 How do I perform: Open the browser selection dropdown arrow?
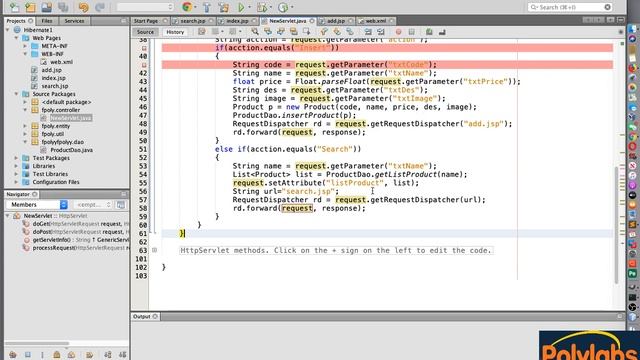(195, 7)
